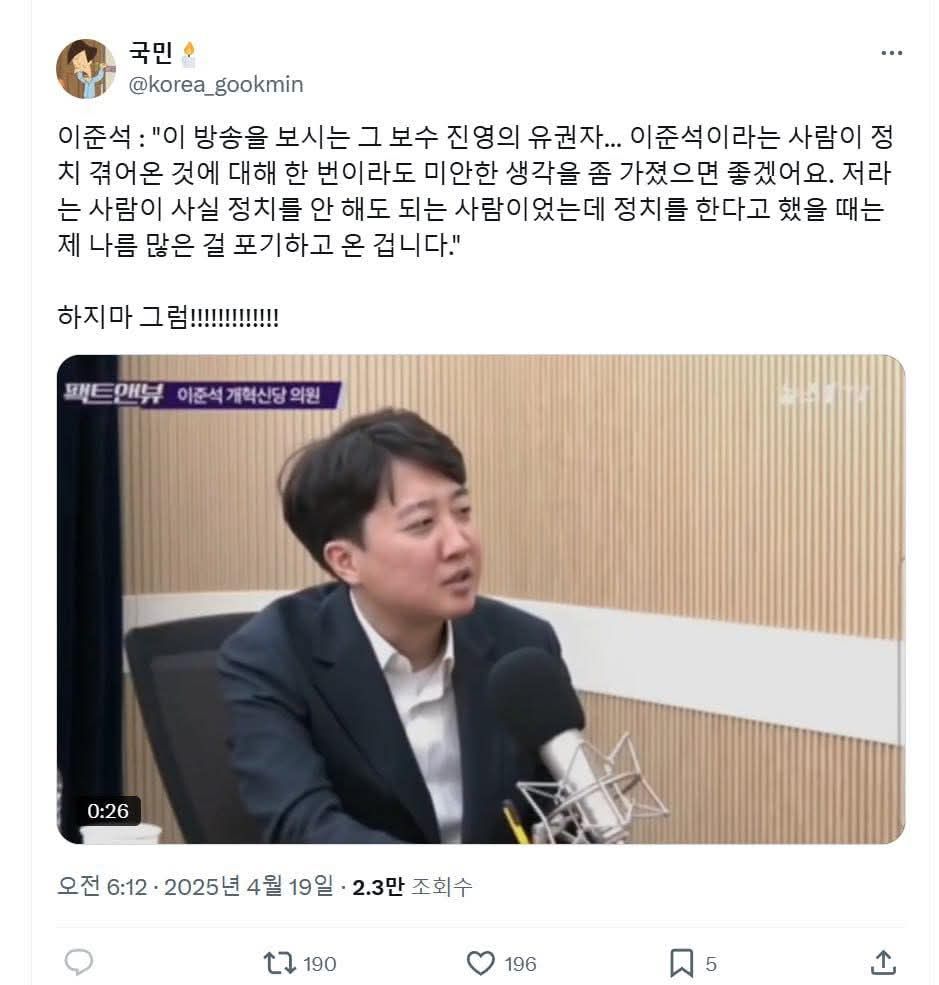Open the 오전 6:12 timestamp link

coord(102,886)
